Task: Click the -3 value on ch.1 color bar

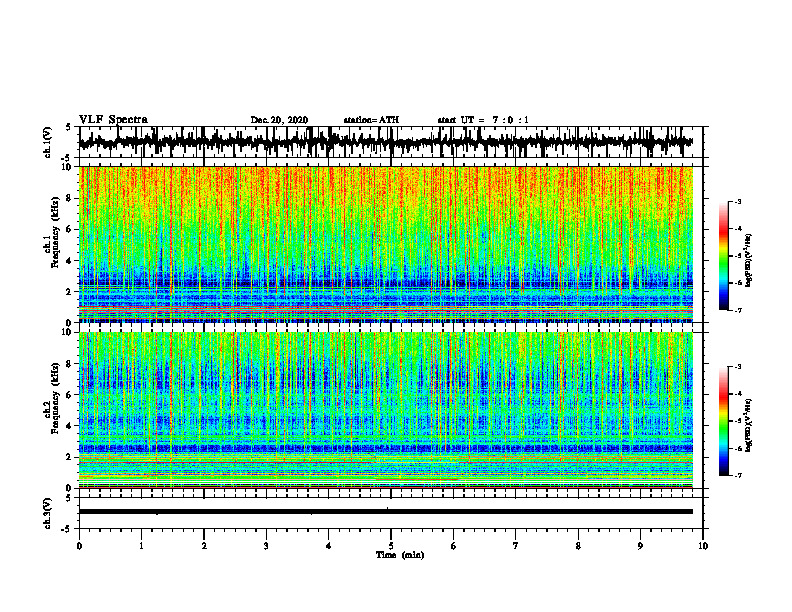Action: pyautogui.click(x=738, y=202)
